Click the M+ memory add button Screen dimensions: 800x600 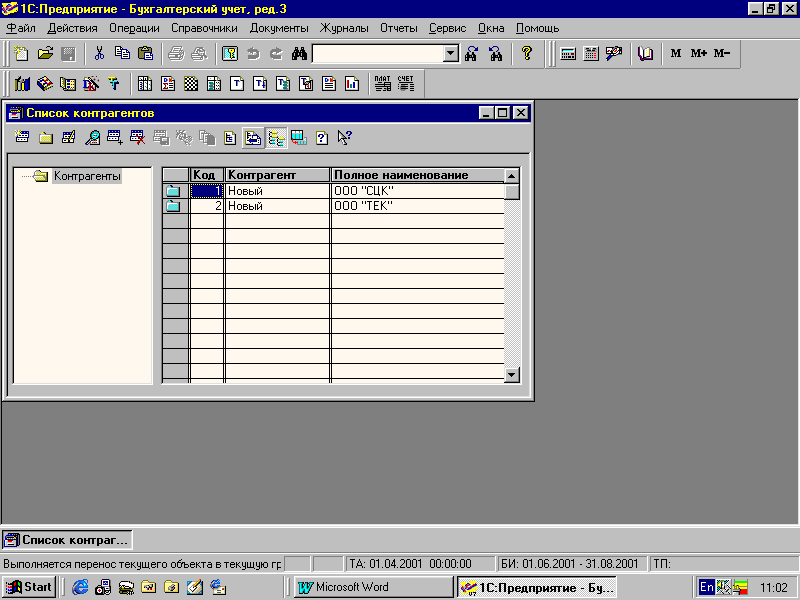click(x=698, y=54)
